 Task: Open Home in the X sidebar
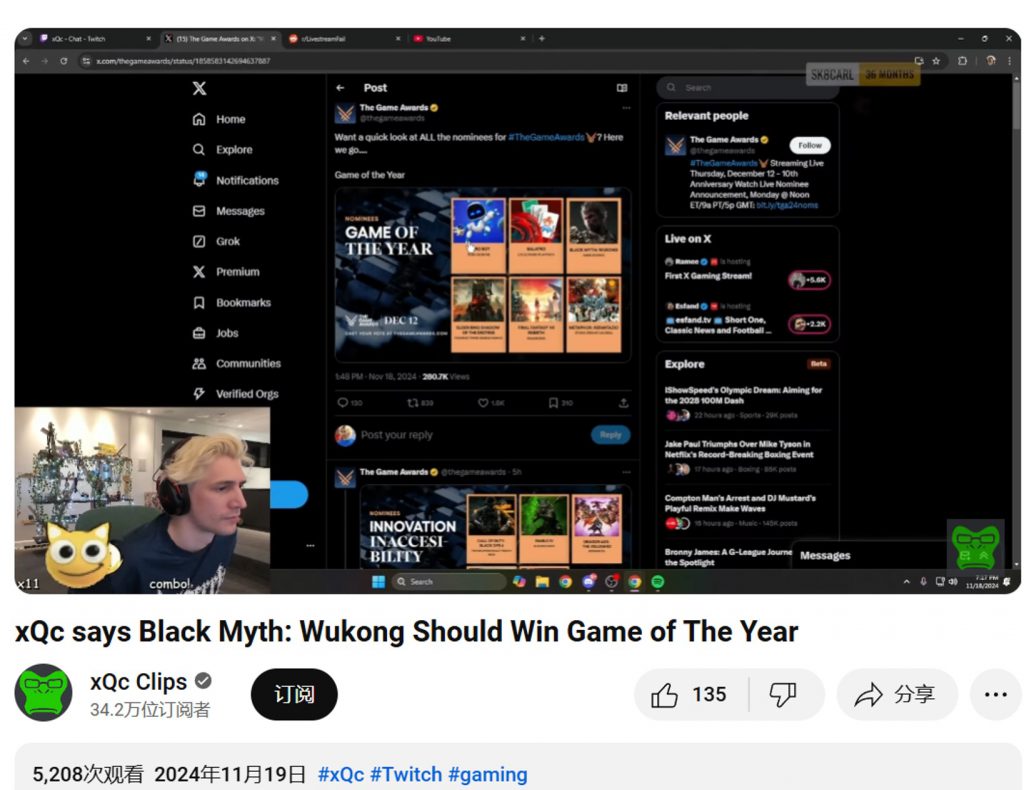coord(219,119)
